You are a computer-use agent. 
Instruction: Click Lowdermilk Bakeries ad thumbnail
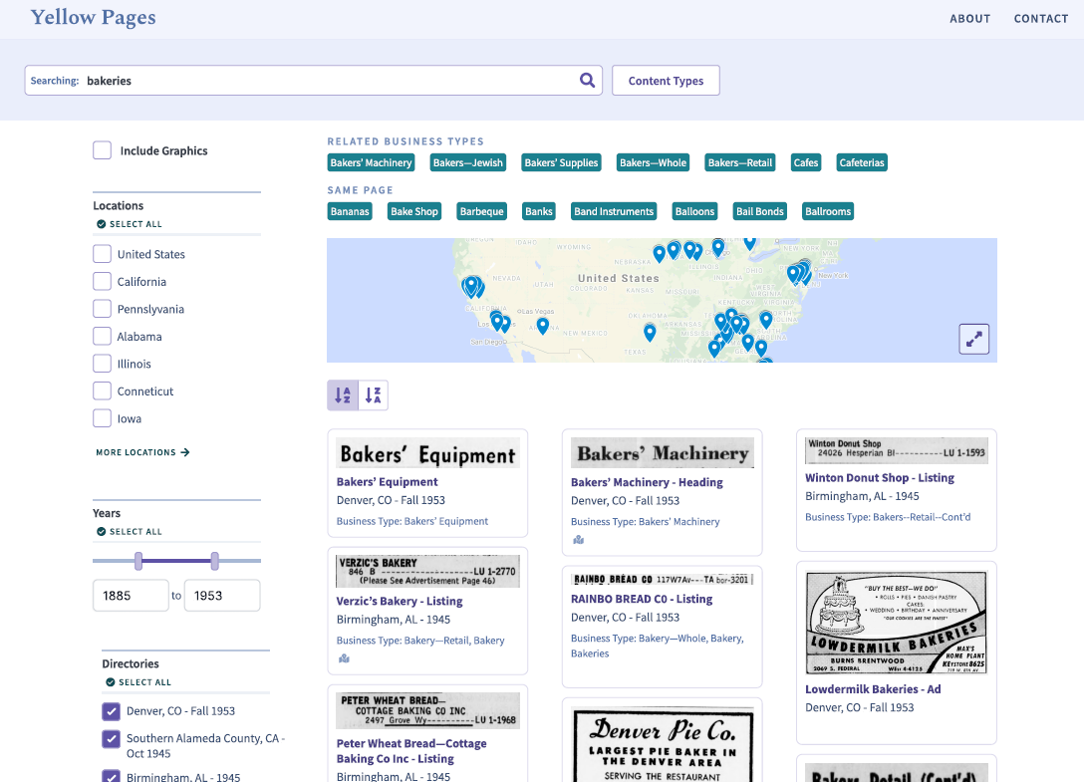(897, 623)
